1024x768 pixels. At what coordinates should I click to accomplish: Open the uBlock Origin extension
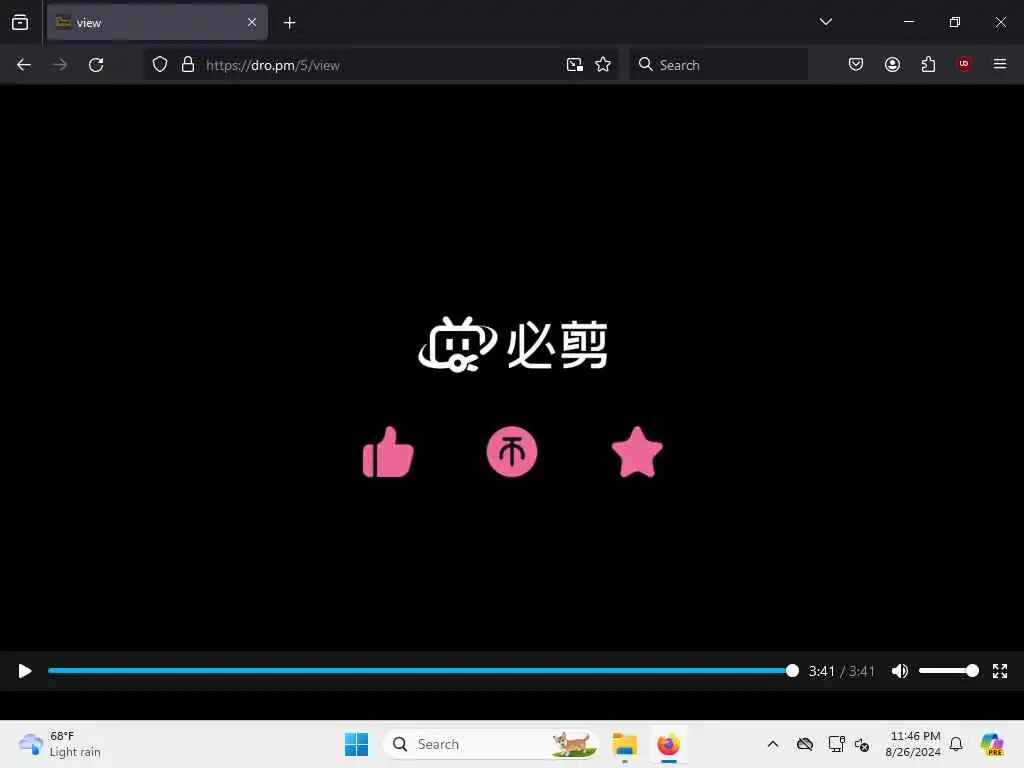pos(963,65)
